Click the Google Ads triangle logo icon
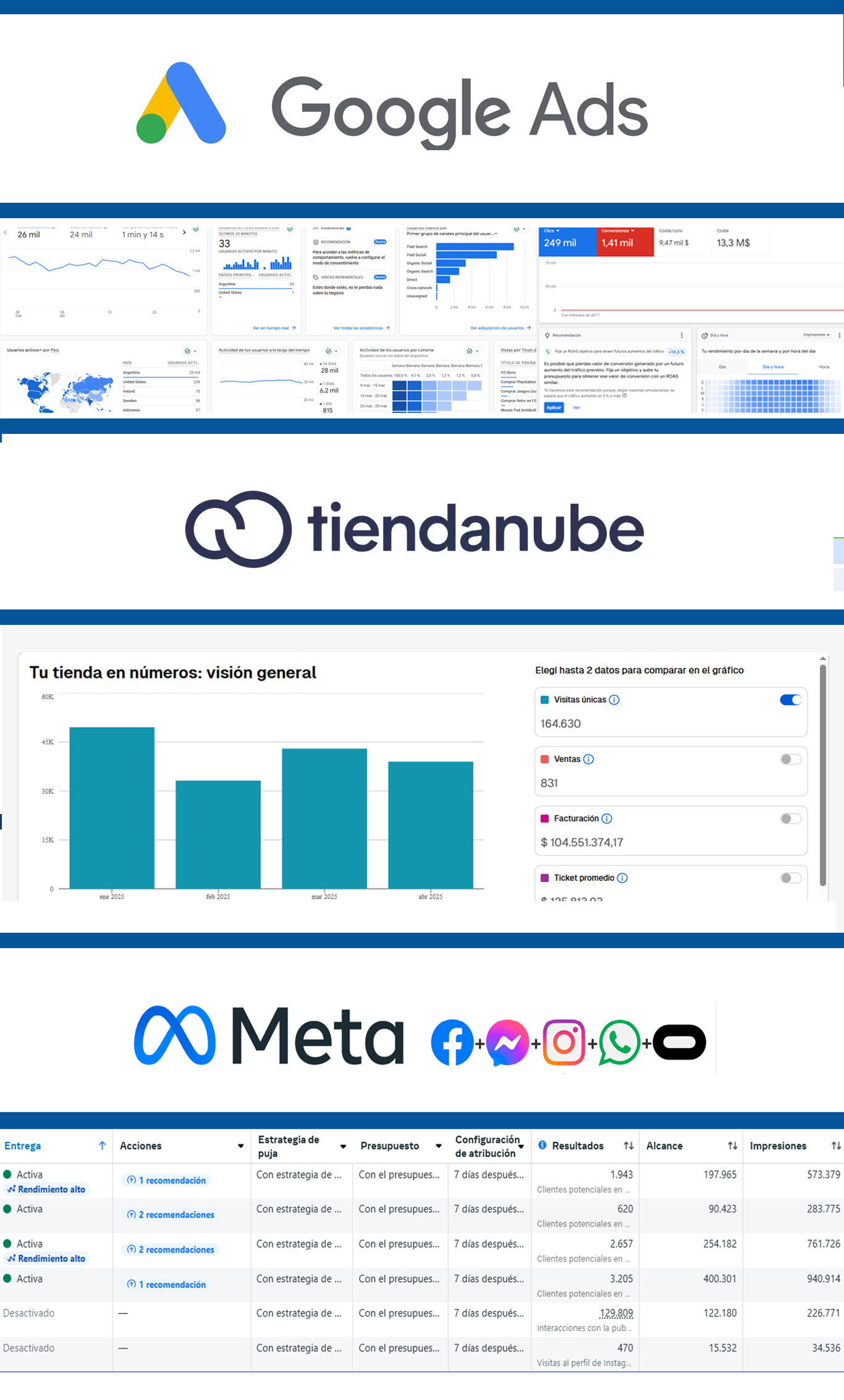This screenshot has height=1400, width=844. click(x=181, y=103)
